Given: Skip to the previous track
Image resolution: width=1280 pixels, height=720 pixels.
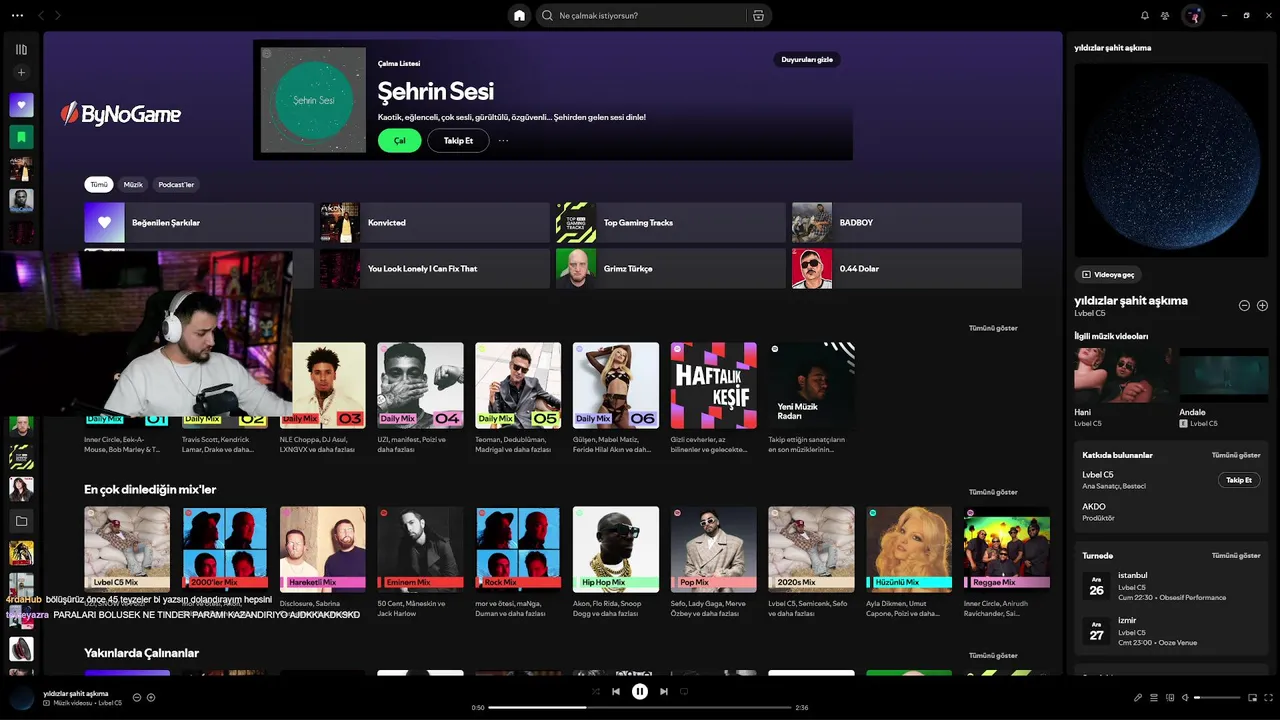Looking at the screenshot, I should click(x=616, y=691).
